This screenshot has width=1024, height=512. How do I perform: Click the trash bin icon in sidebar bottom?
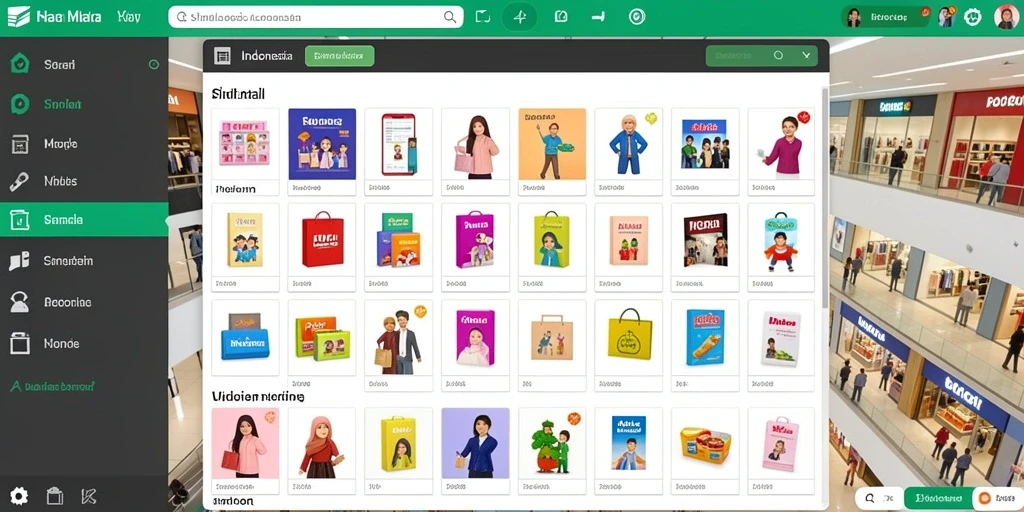pyautogui.click(x=55, y=496)
